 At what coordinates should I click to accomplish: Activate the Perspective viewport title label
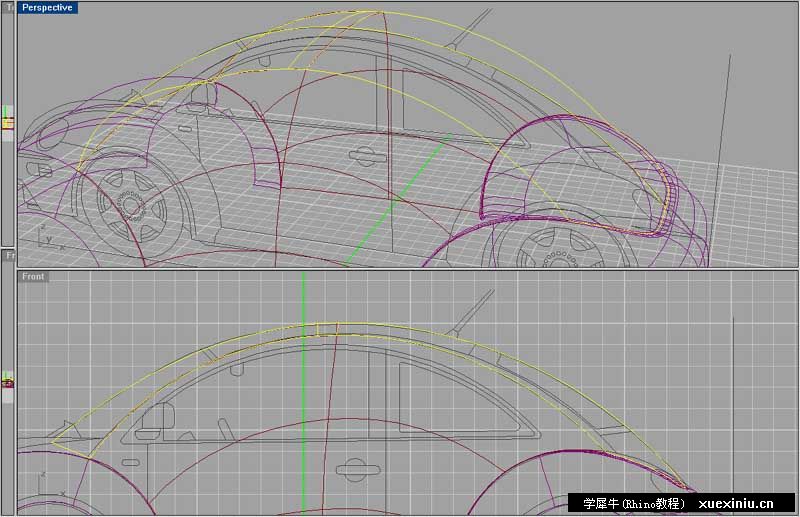(47, 8)
